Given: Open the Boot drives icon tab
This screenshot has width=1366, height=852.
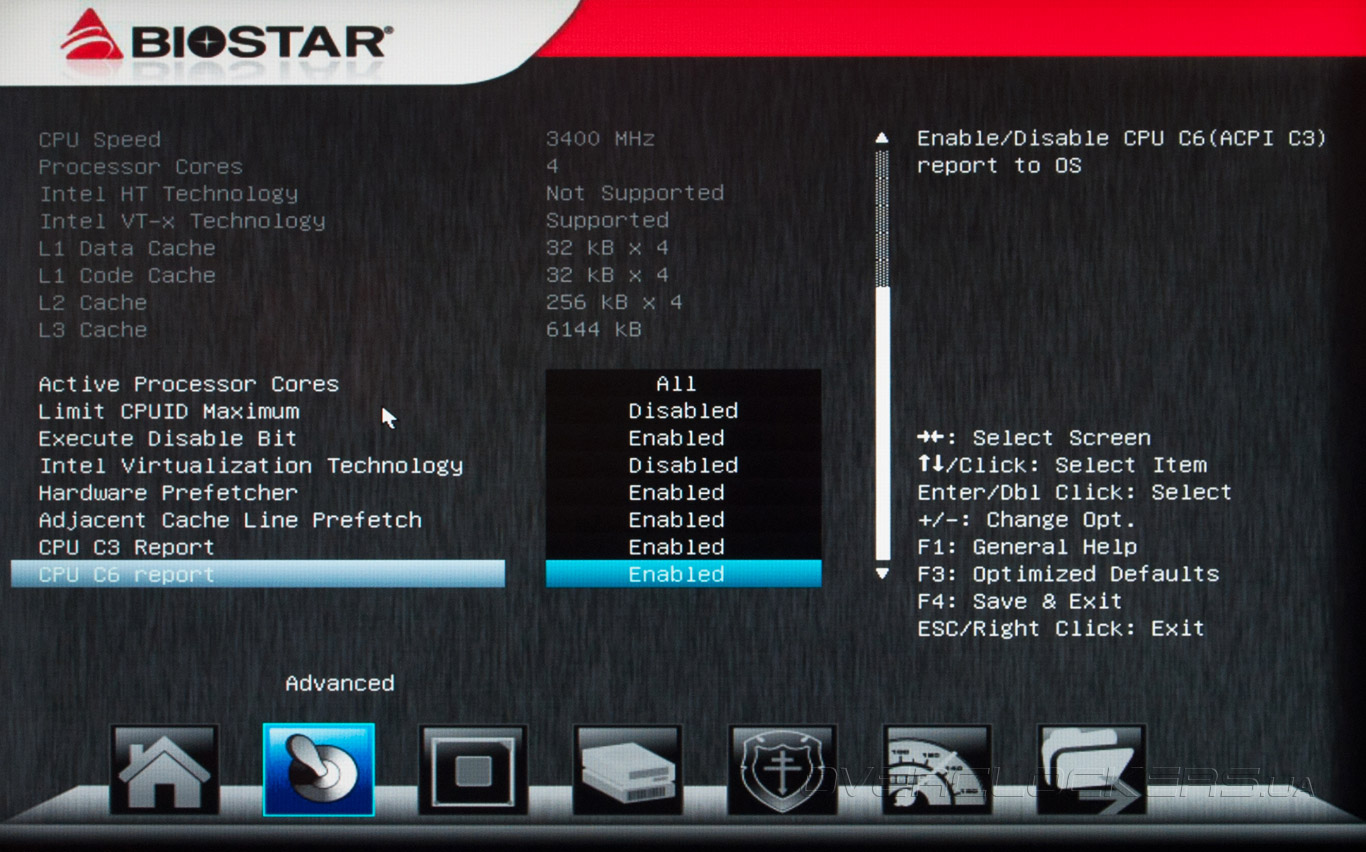Looking at the screenshot, I should (x=627, y=770).
